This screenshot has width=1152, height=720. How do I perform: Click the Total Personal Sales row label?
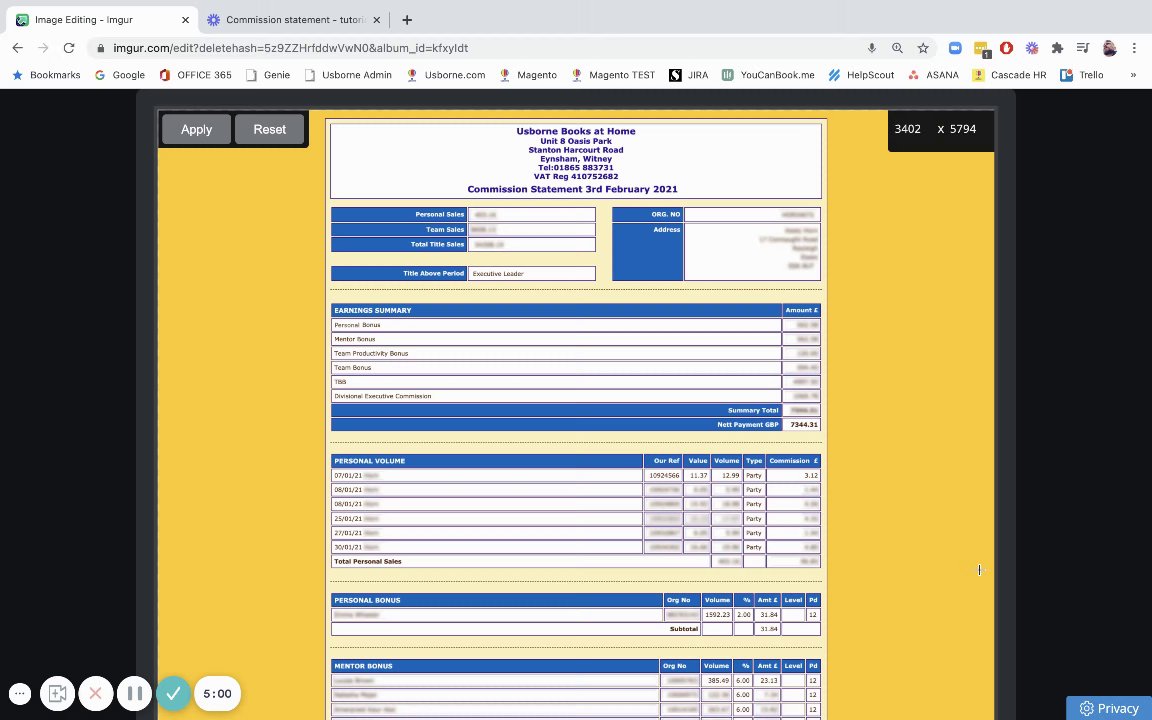[368, 561]
